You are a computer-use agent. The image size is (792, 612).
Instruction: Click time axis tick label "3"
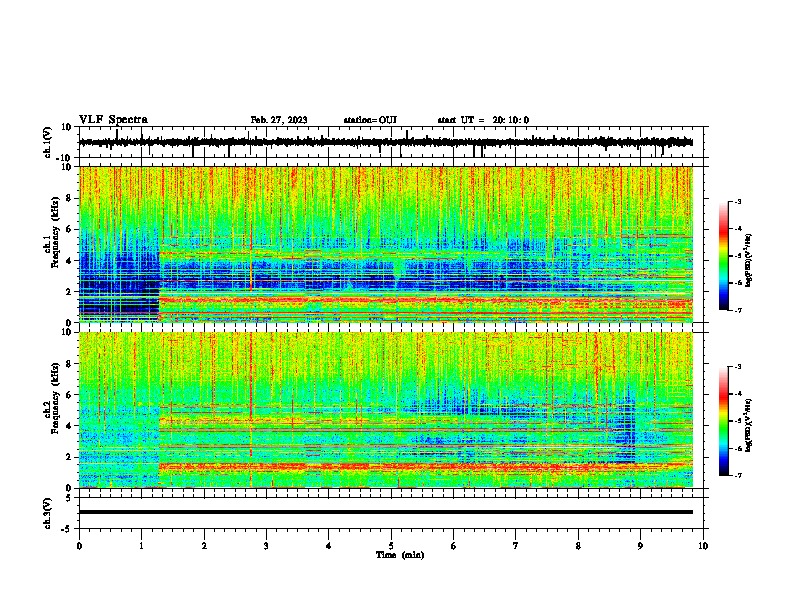pos(266,546)
